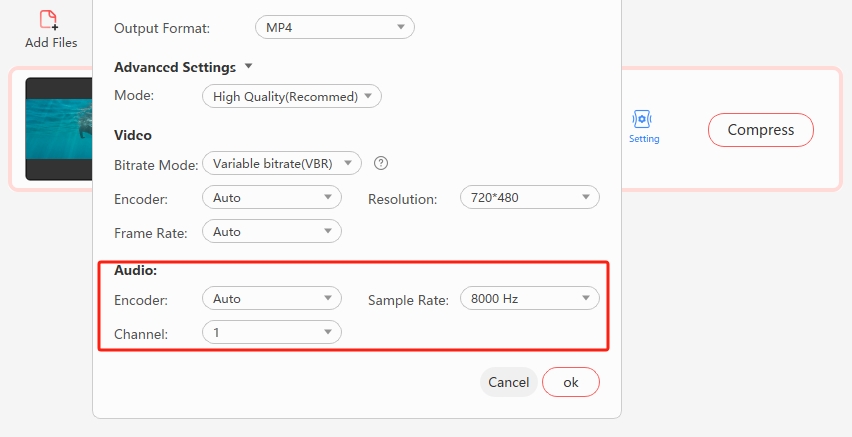The width and height of the screenshot is (852, 437).
Task: Click the Audio: section heading
Action: pyautogui.click(x=135, y=270)
